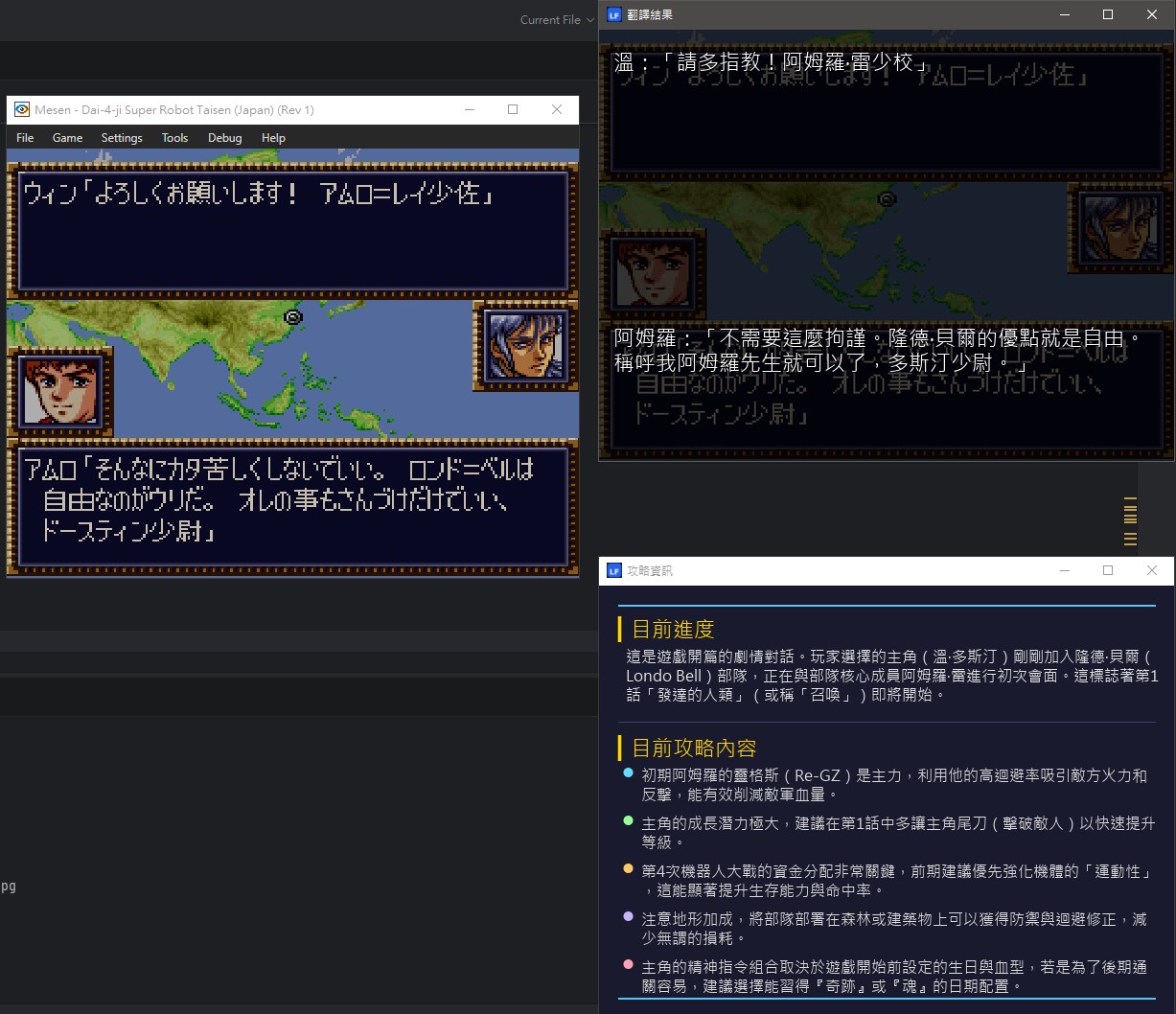1176x1014 pixels.
Task: Minimize the strategy info window
Action: click(x=1064, y=570)
